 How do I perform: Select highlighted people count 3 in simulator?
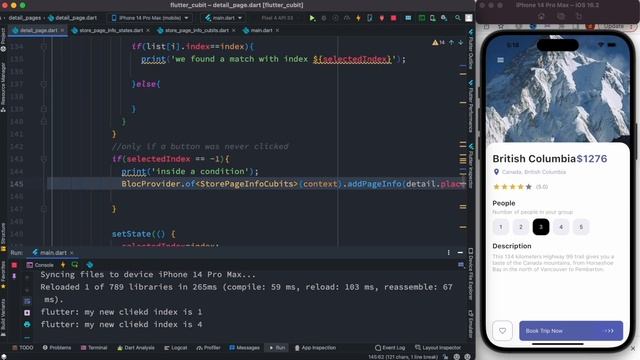tap(541, 227)
